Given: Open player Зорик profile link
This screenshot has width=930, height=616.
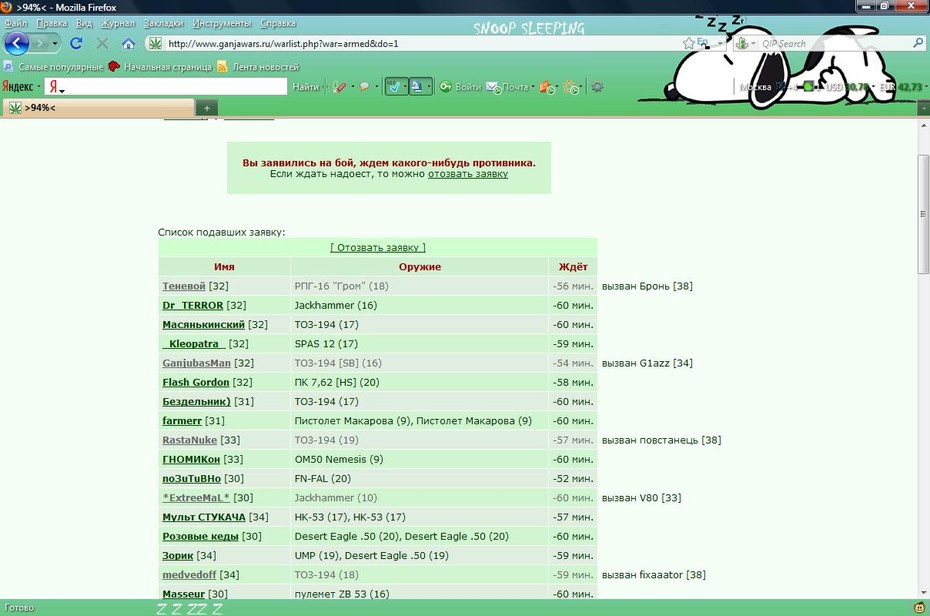Looking at the screenshot, I should (178, 556).
